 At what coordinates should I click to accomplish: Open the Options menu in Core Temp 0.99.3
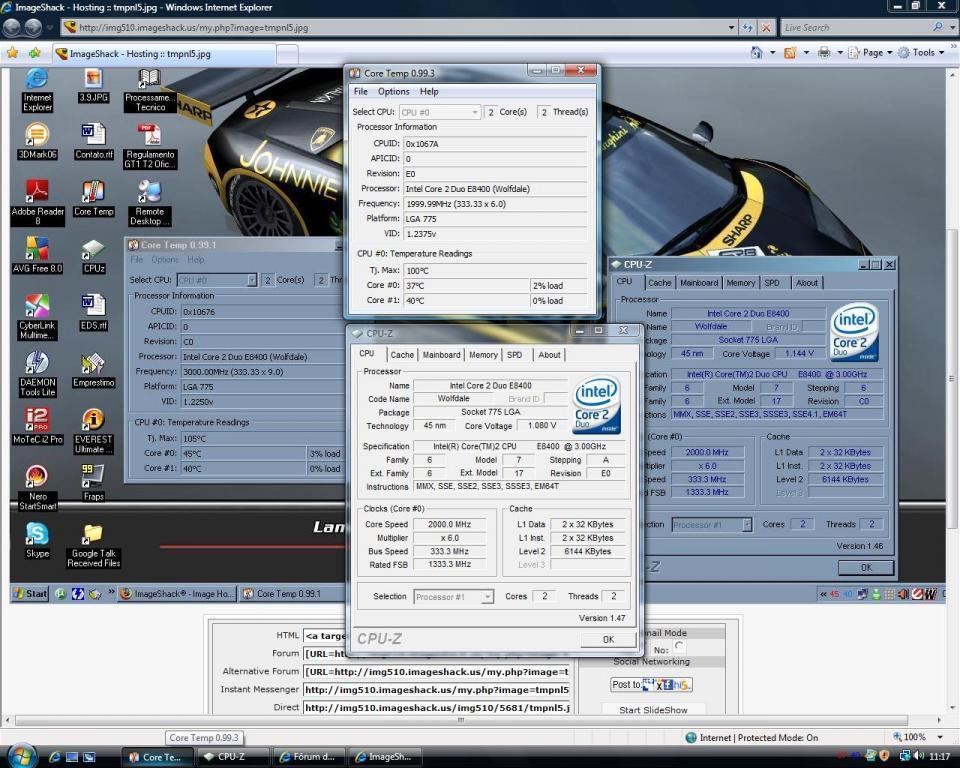pos(393,92)
